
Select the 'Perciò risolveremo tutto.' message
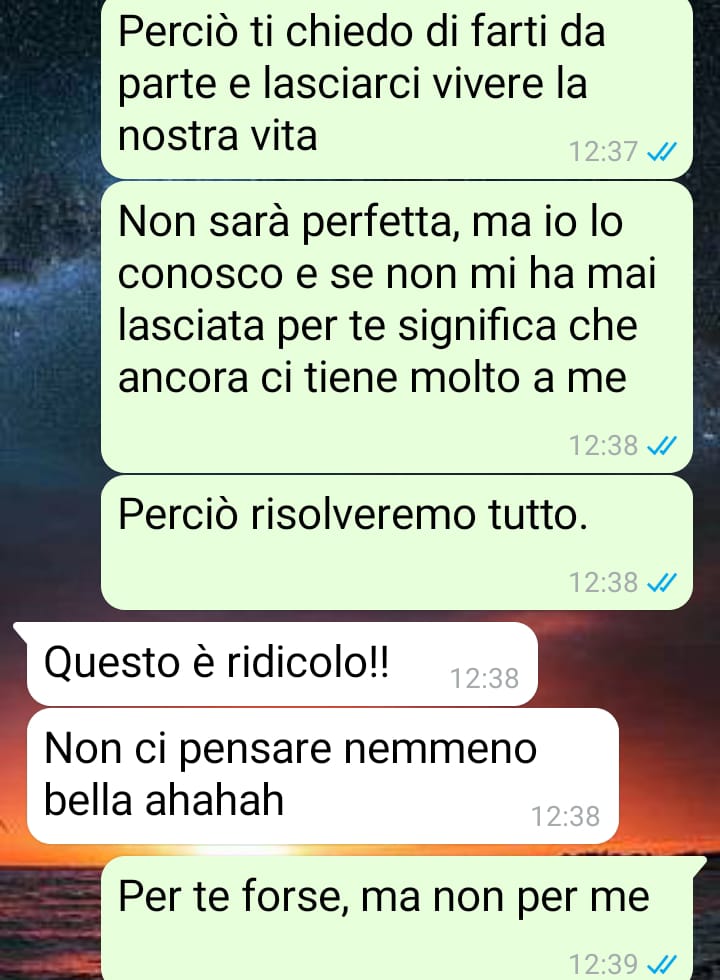(x=397, y=542)
